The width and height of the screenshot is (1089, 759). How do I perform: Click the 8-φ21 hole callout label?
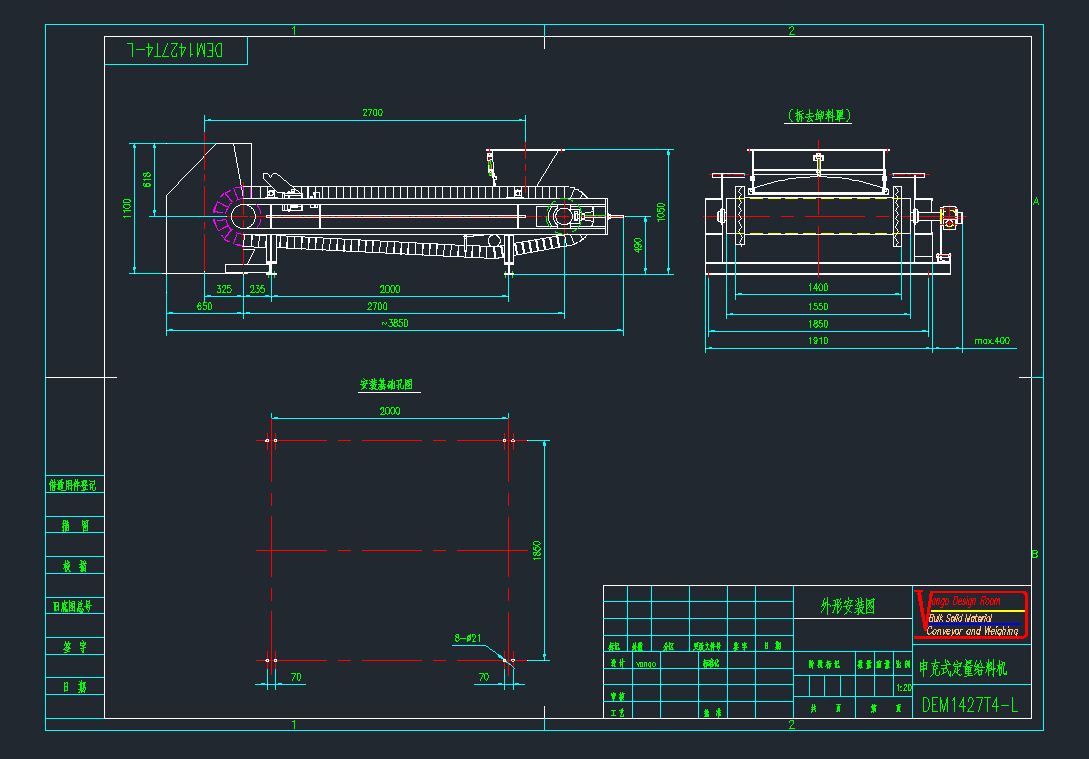(x=468, y=637)
